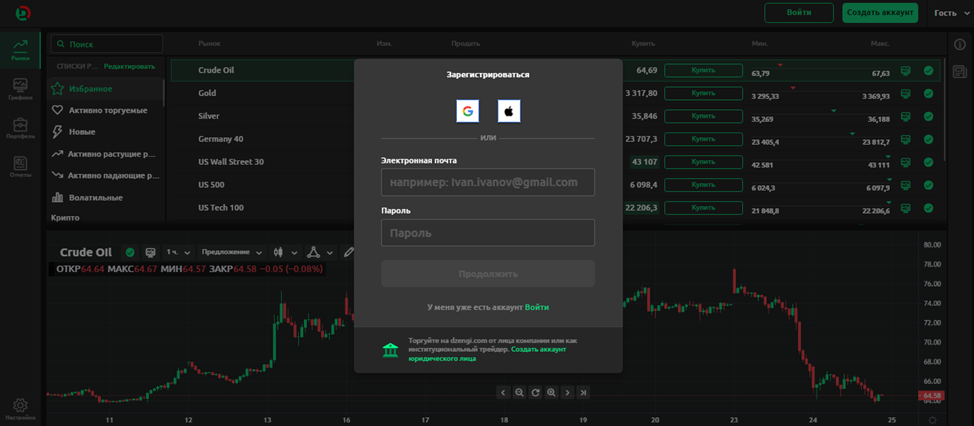This screenshot has height=426, width=974.
Task: Open the chart icon in the Crude Oil row
Action: [906, 71]
